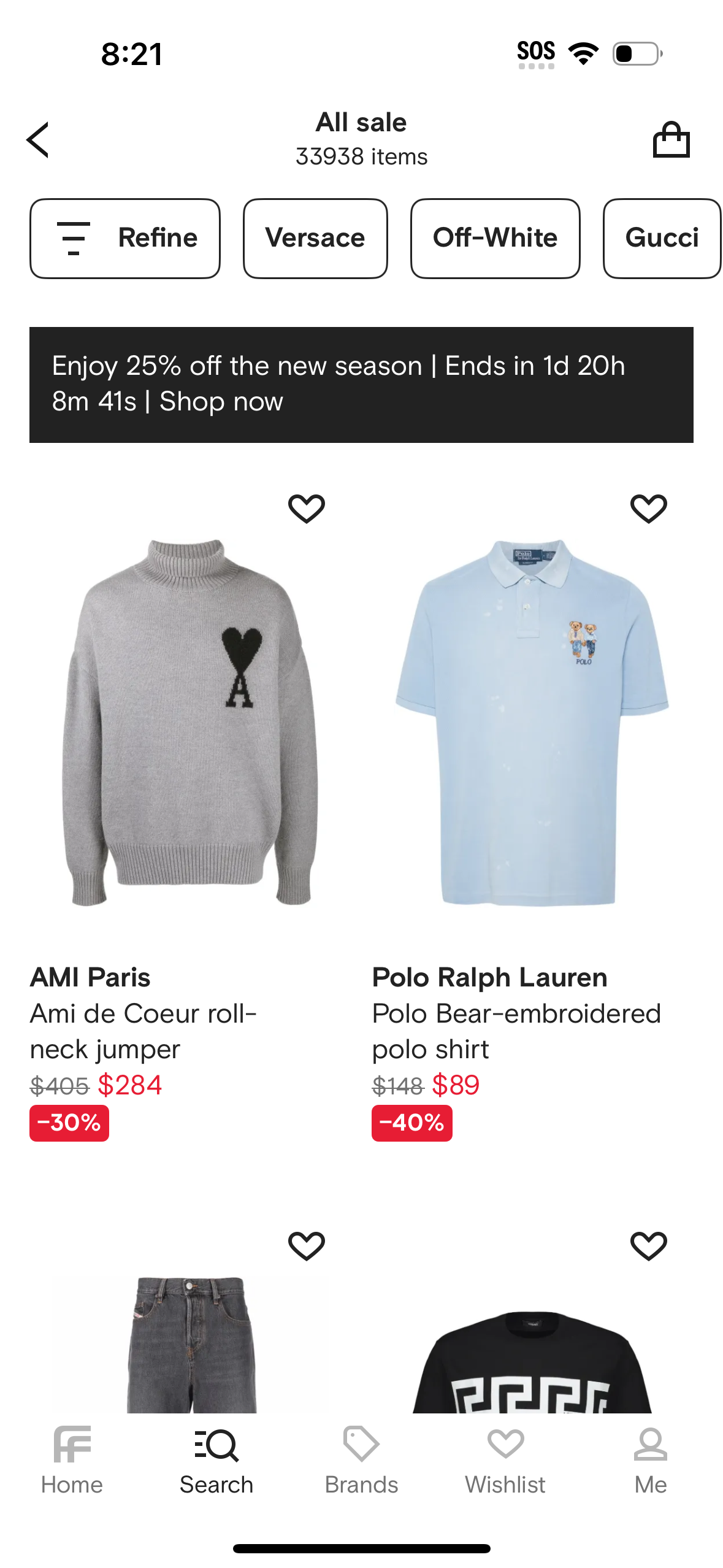Open the Search tab
This screenshot has height=1568, width=723.
[x=216, y=1460]
